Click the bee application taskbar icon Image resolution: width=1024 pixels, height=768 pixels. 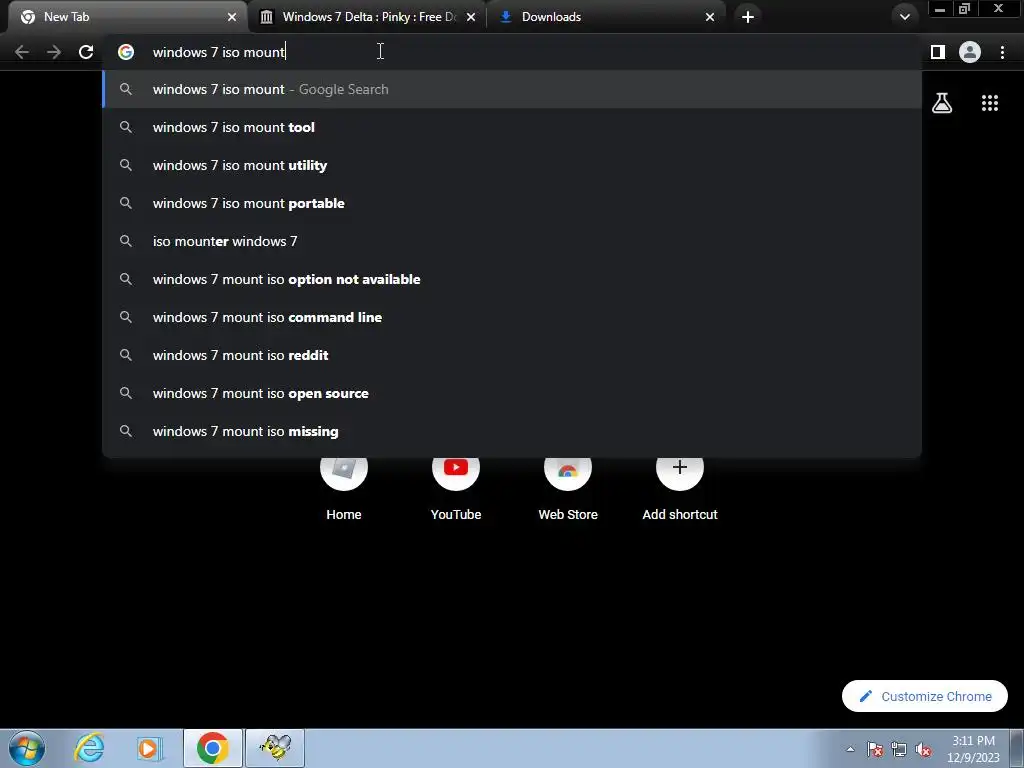pos(275,748)
